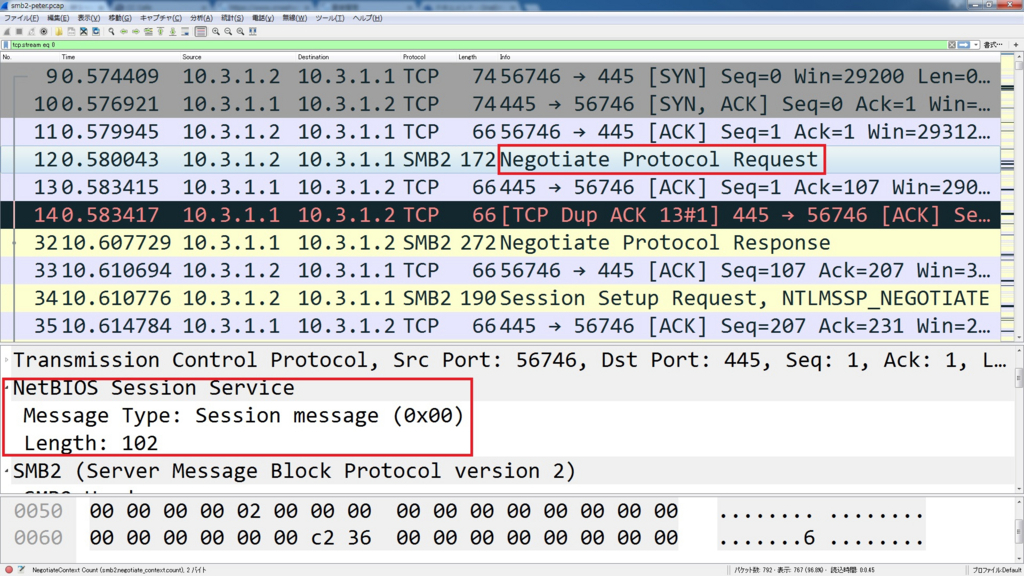Sort by the Destination column header
This screenshot has width=1024, height=576.
313,57
